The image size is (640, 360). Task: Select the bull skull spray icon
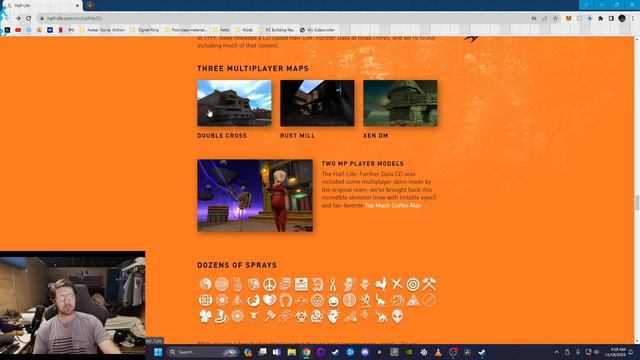point(253,316)
